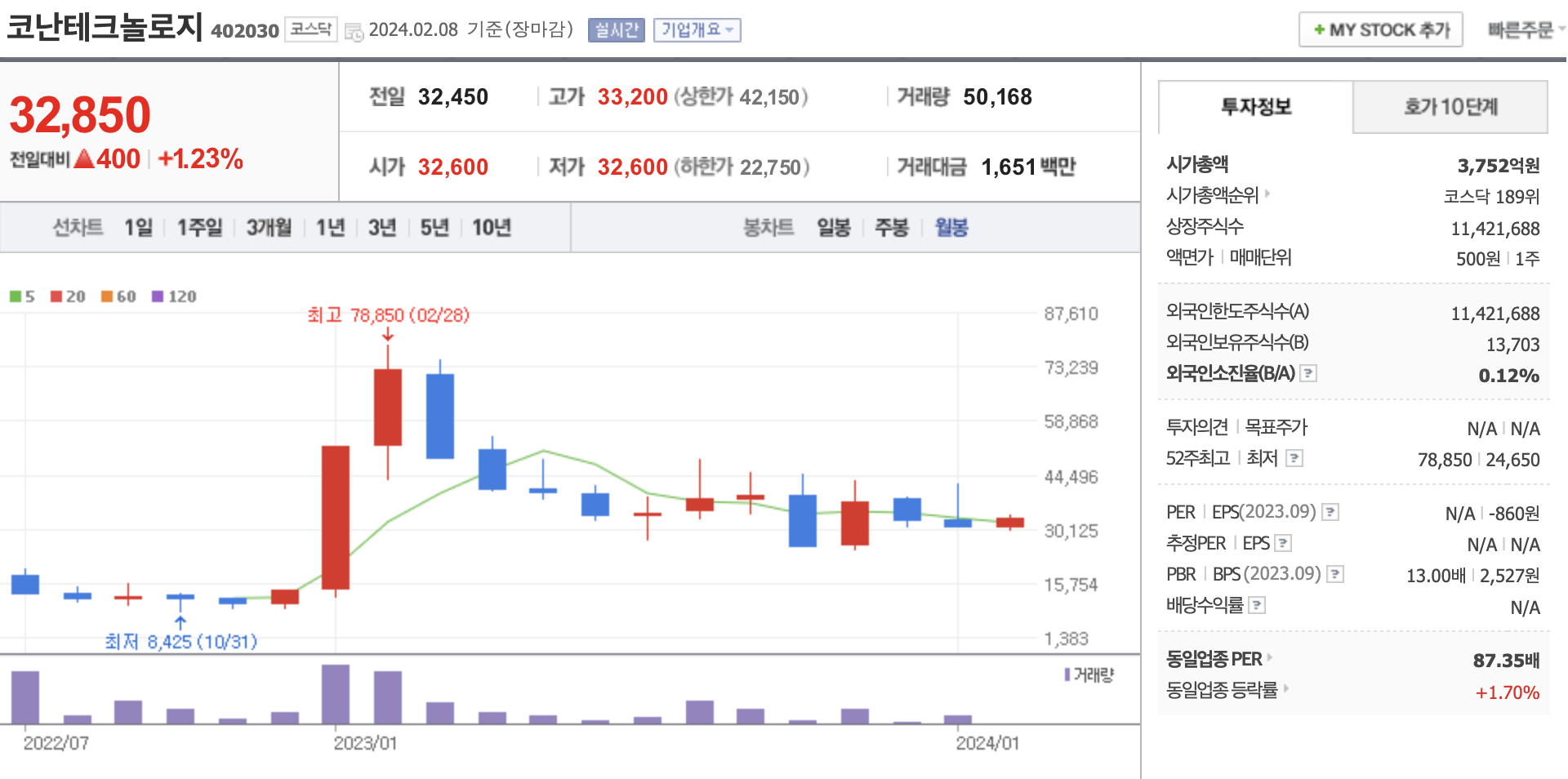The image size is (1568, 779).
Task: Click the 2023/01 x-axis label
Action: pyautogui.click(x=365, y=744)
